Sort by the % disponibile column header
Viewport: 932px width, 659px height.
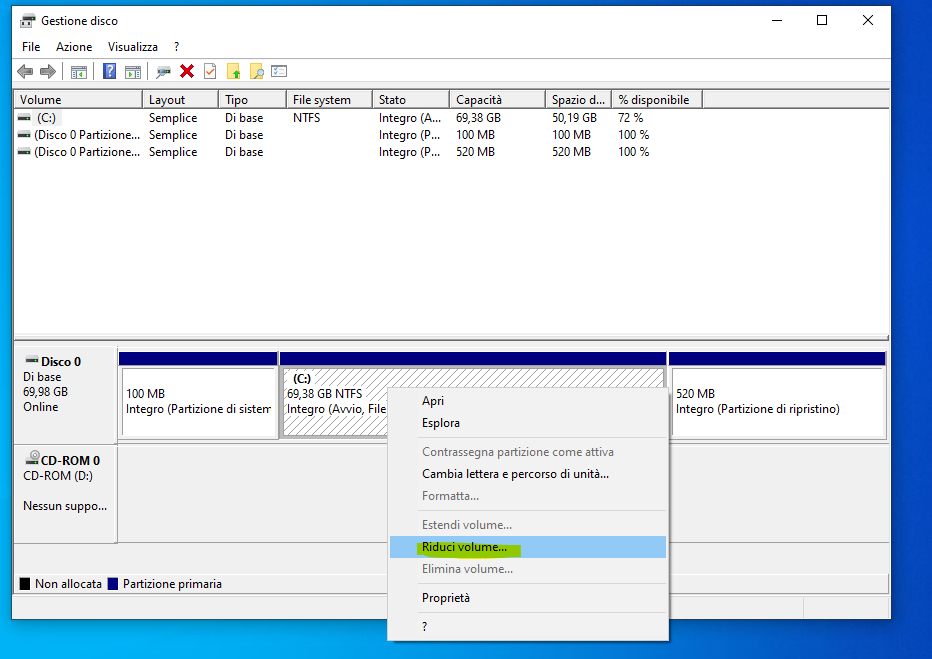click(657, 100)
